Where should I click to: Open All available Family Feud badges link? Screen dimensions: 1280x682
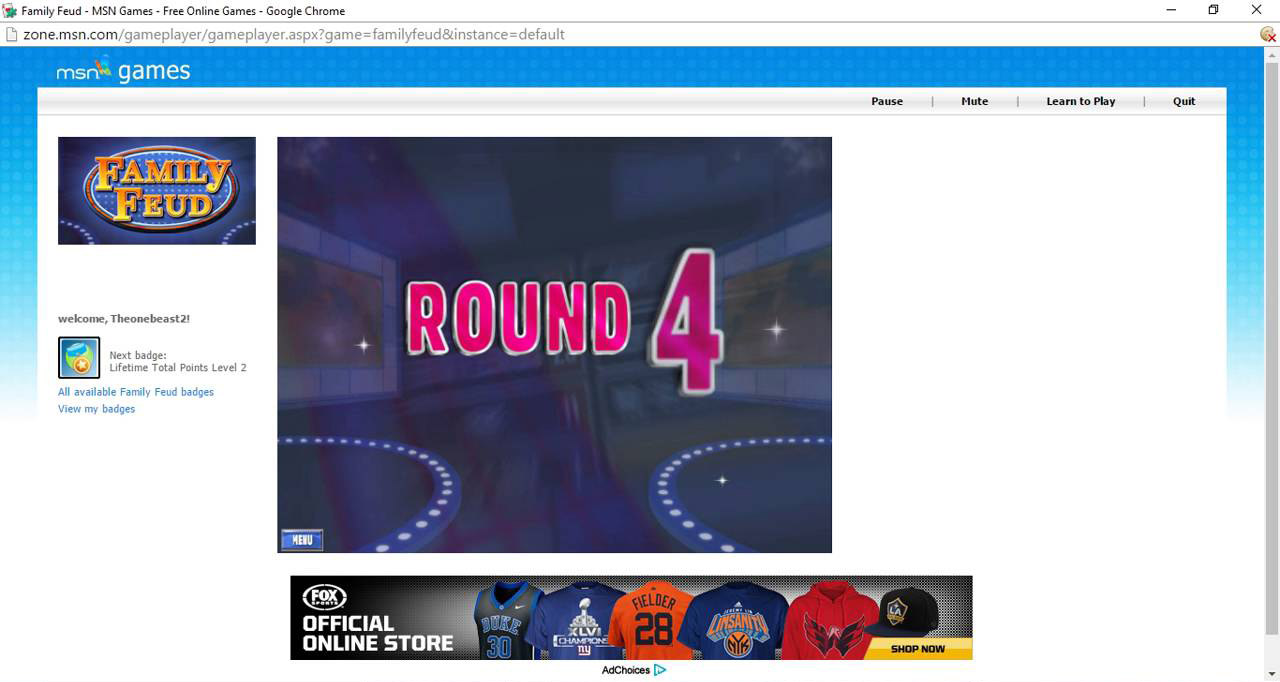click(136, 392)
